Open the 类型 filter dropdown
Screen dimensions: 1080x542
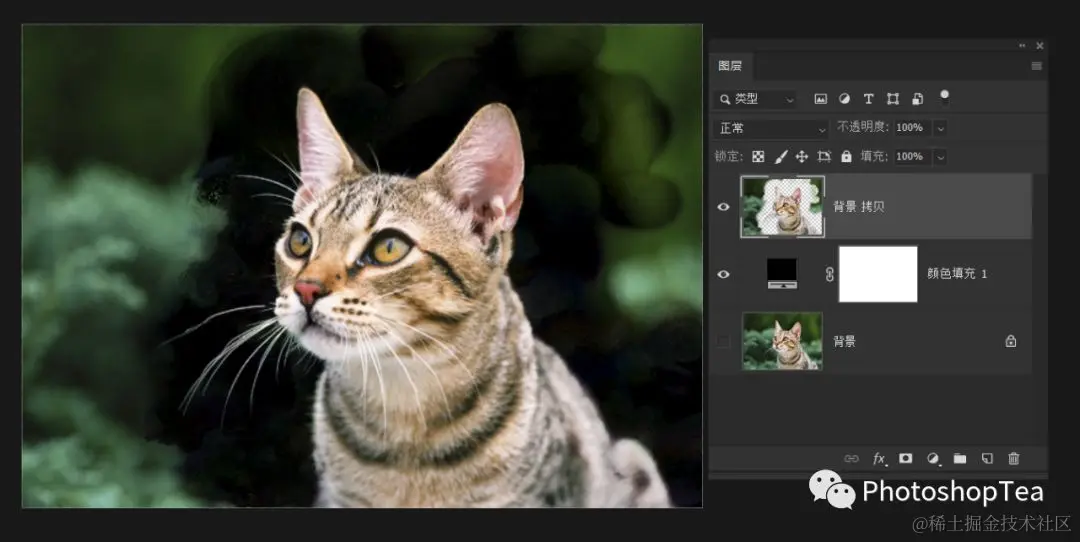[x=756, y=99]
